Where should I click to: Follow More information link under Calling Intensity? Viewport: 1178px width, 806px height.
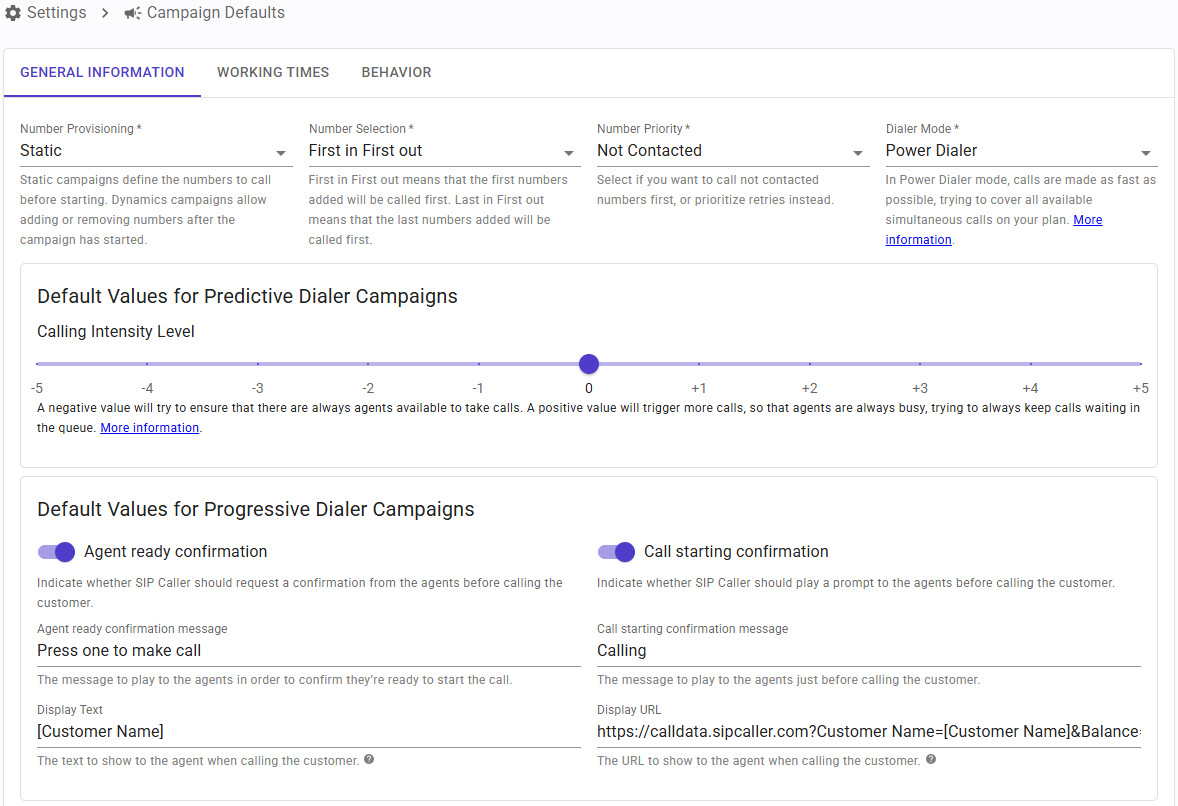(x=150, y=428)
